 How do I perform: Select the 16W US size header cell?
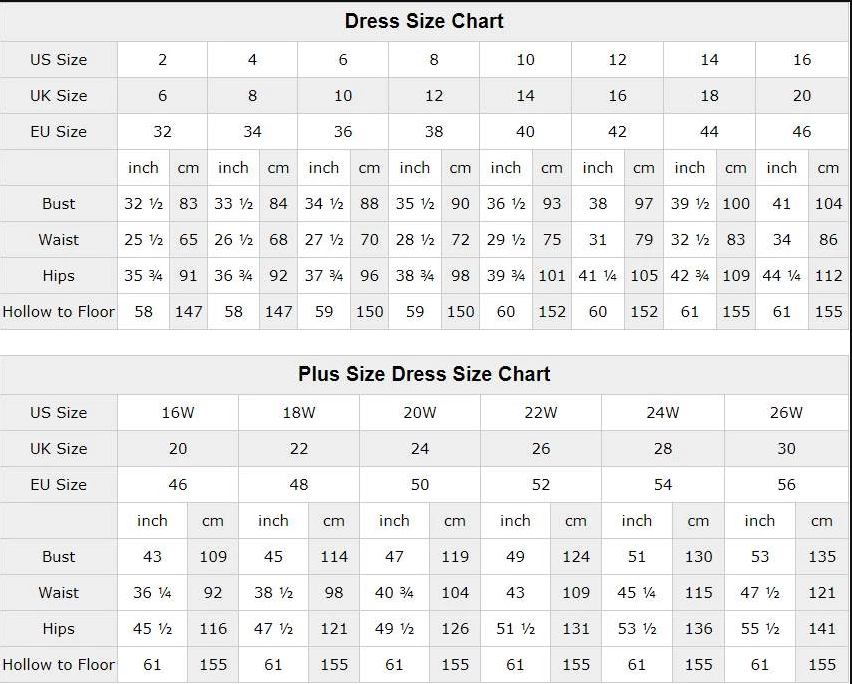point(178,412)
